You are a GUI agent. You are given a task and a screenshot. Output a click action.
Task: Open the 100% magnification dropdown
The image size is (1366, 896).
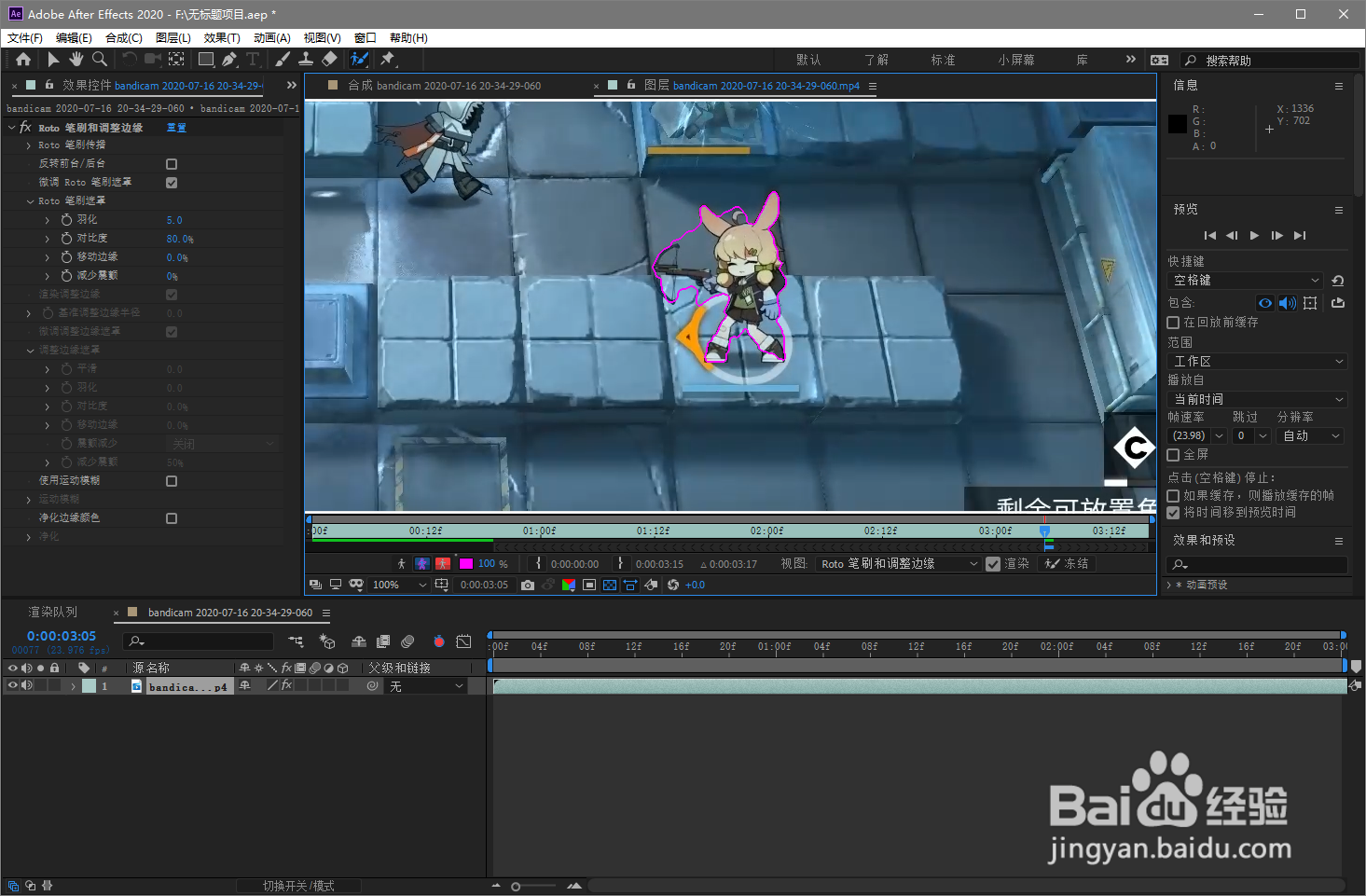pos(399,585)
